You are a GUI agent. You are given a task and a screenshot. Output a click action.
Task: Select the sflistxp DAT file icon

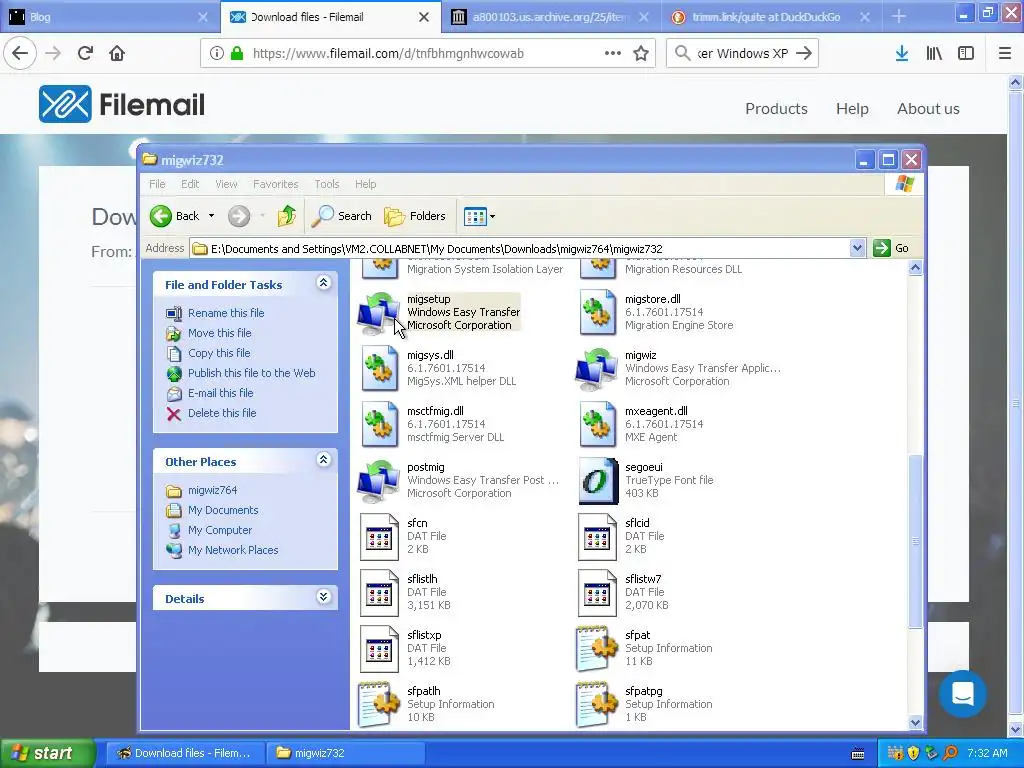point(379,649)
